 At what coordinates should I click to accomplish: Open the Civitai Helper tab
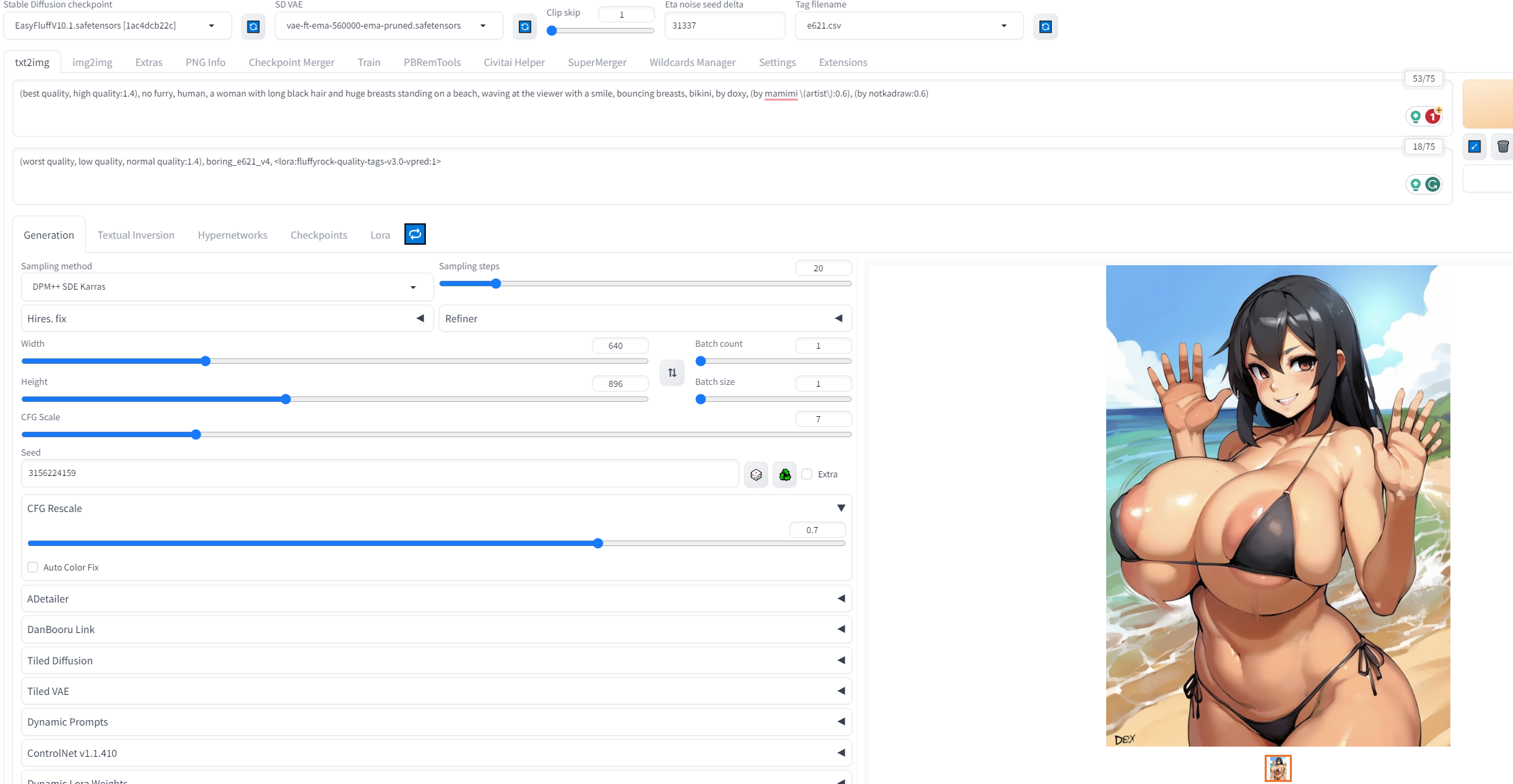coord(514,62)
